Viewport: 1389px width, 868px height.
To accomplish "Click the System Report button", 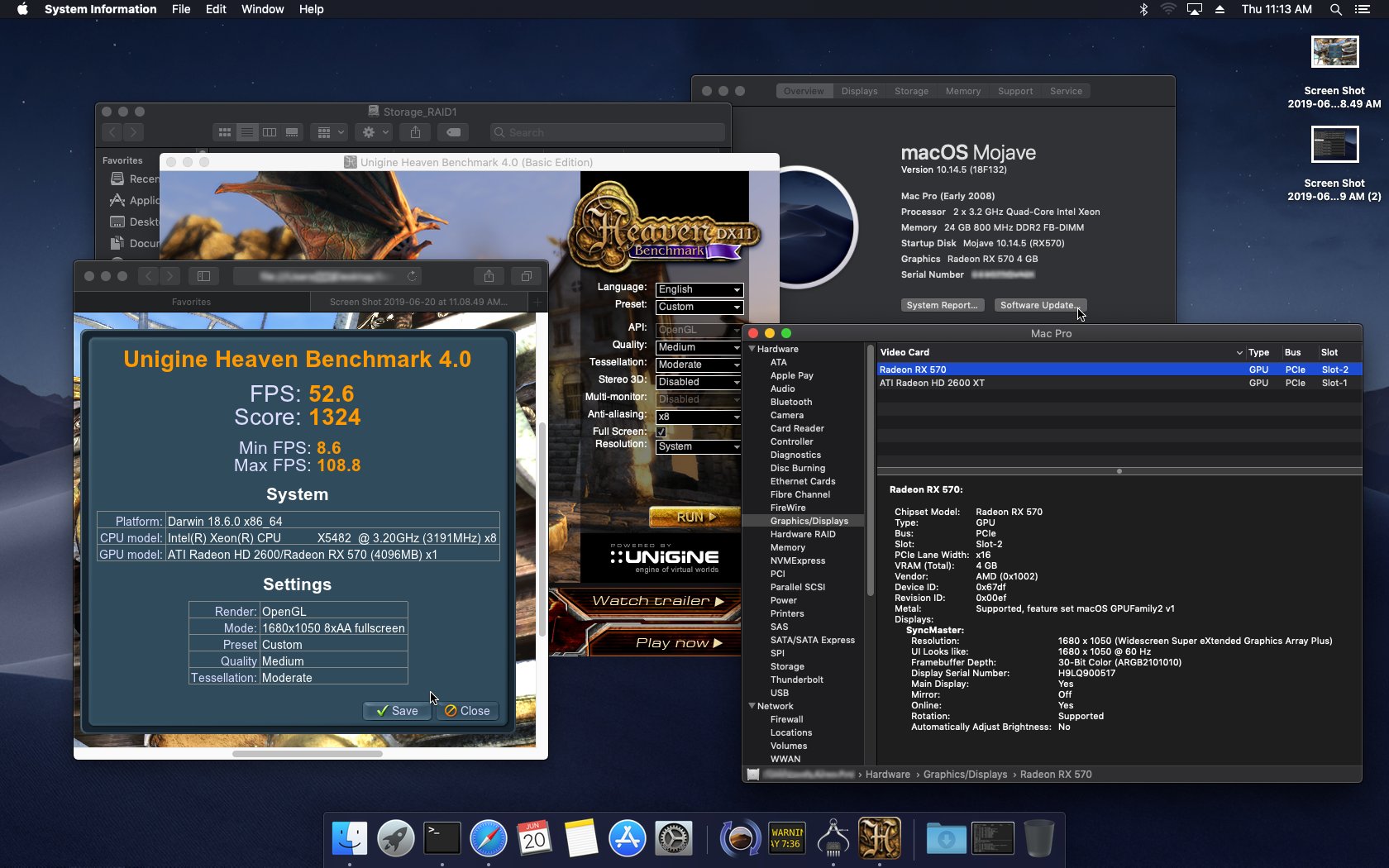I will (942, 305).
